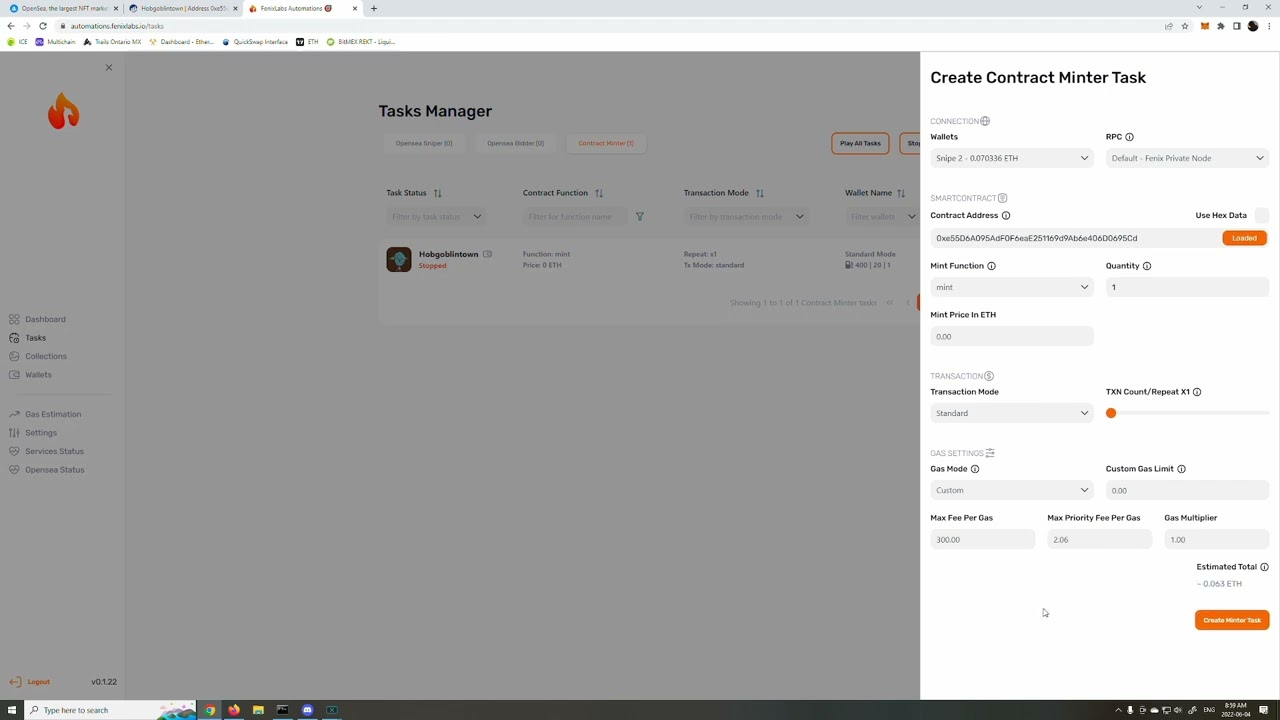Click Filter for function name field
Screen dimensions: 1280x720
pyautogui.click(x=575, y=217)
